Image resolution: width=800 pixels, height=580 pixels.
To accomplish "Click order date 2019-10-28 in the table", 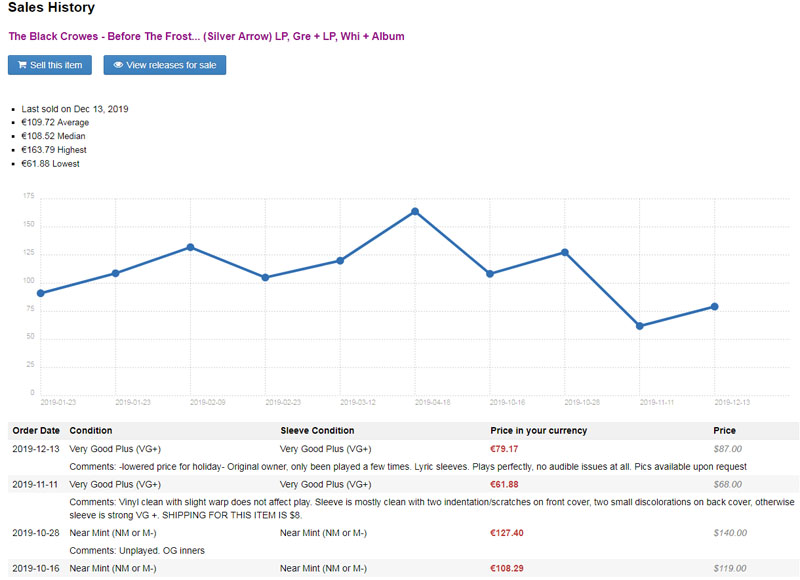I will coord(36,533).
